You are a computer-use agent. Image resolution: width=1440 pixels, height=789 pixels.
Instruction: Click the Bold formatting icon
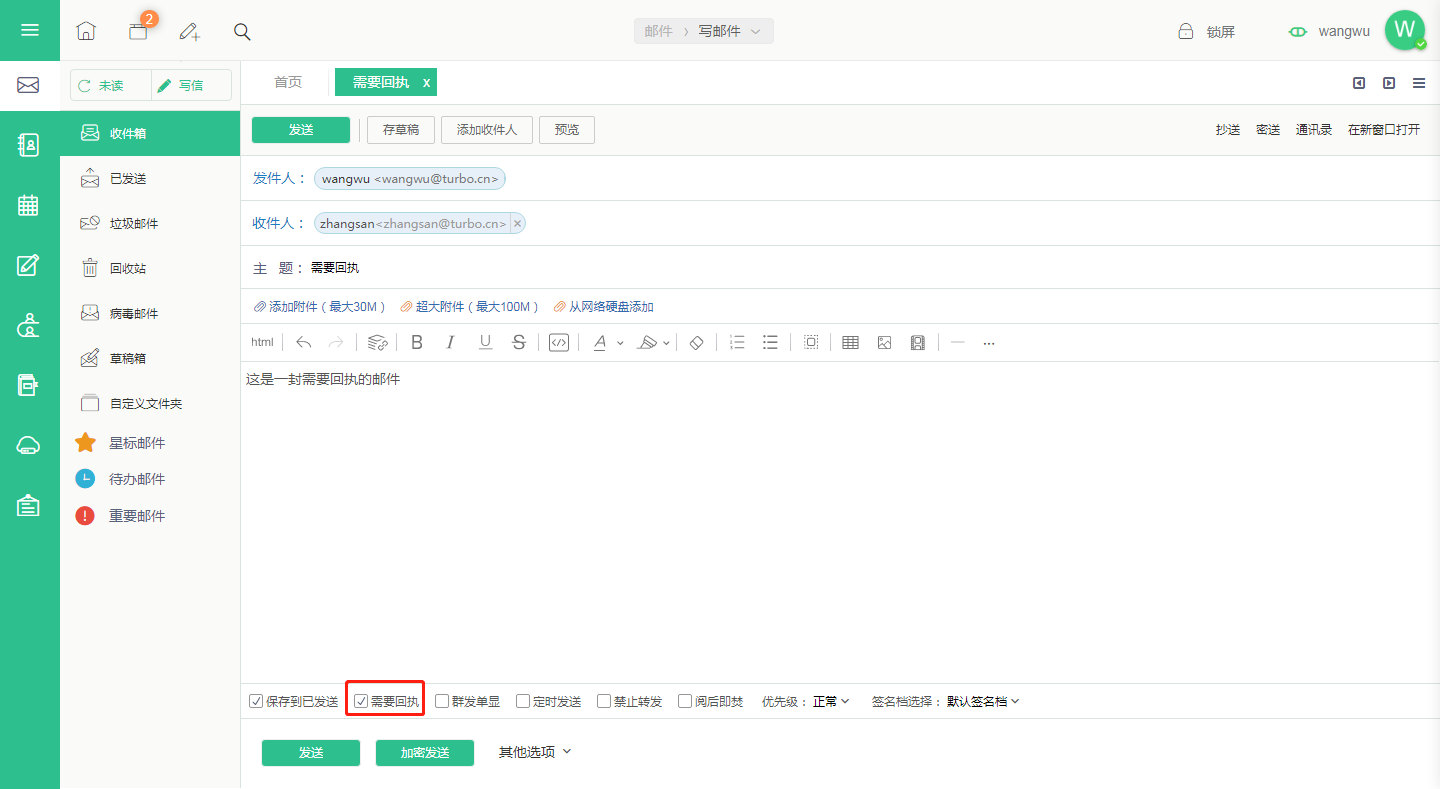417,343
